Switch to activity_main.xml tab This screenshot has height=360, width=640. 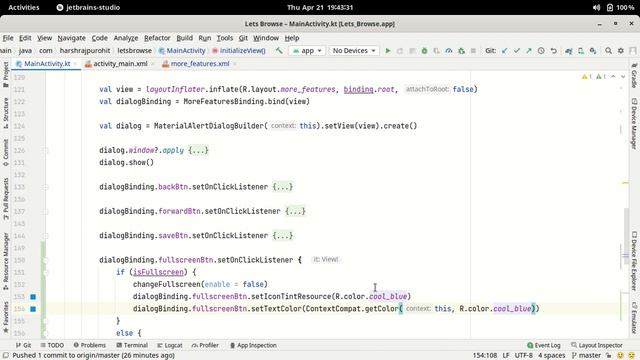tap(120, 64)
